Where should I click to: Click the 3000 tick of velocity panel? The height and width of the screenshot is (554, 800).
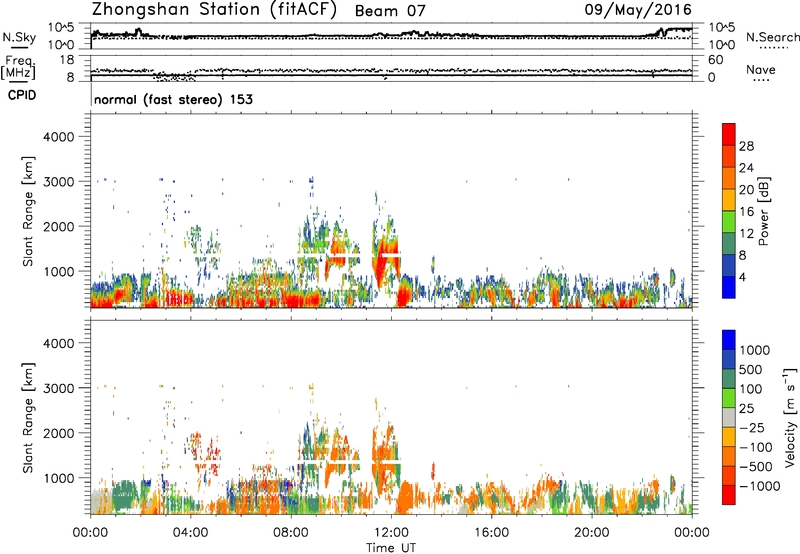pos(59,388)
